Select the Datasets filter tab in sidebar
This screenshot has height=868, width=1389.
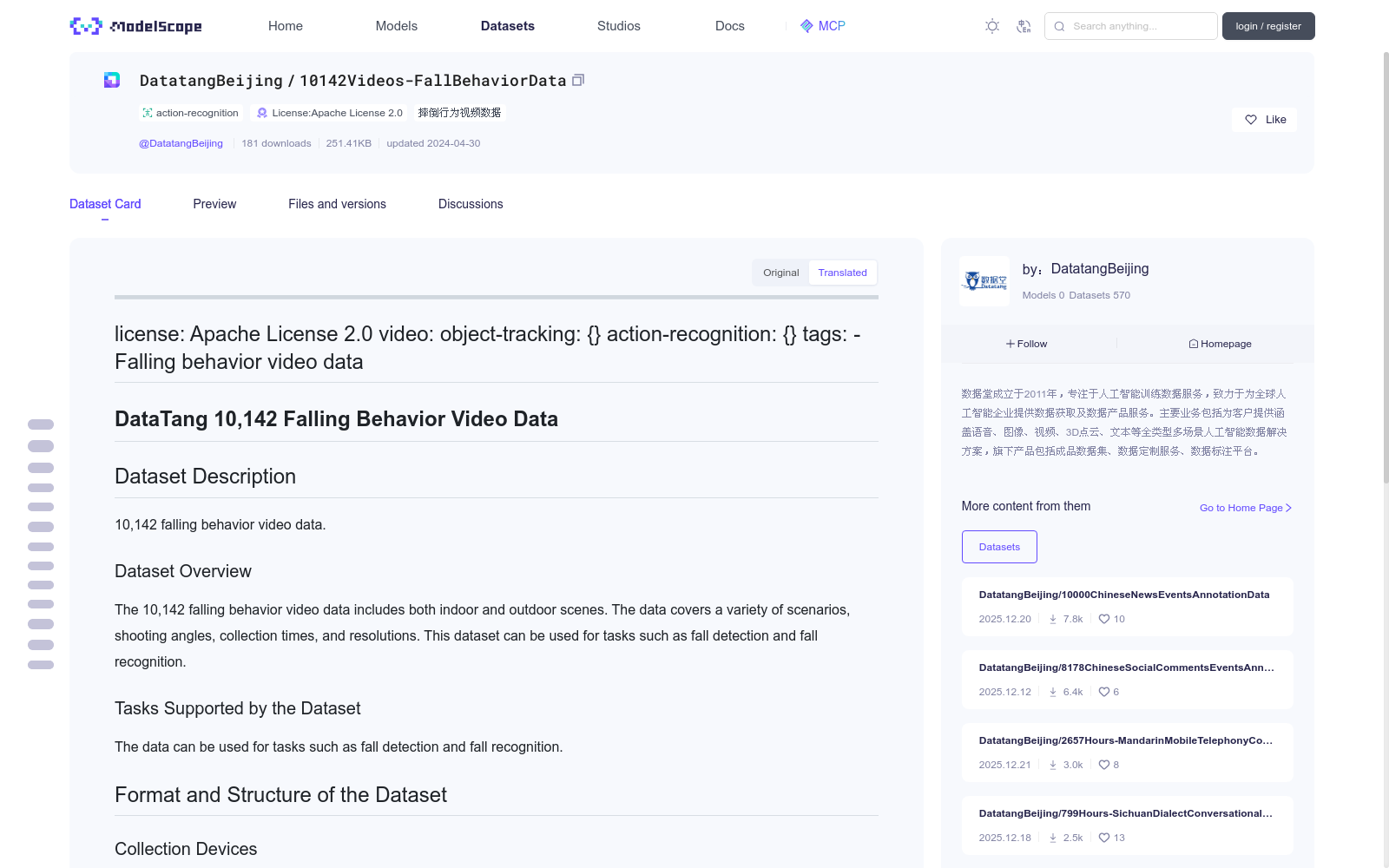pyautogui.click(x=999, y=547)
